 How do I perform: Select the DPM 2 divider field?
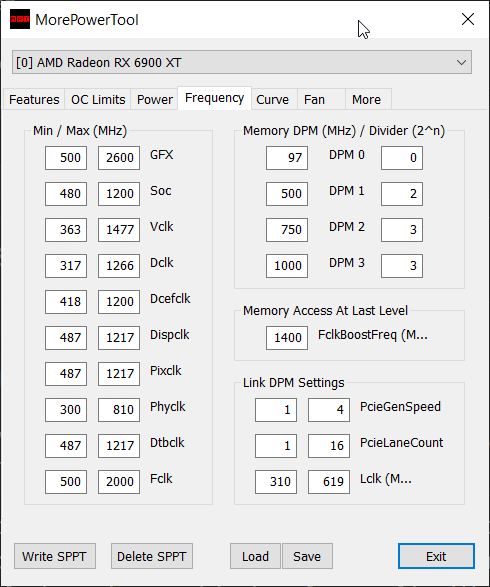[x=402, y=229]
